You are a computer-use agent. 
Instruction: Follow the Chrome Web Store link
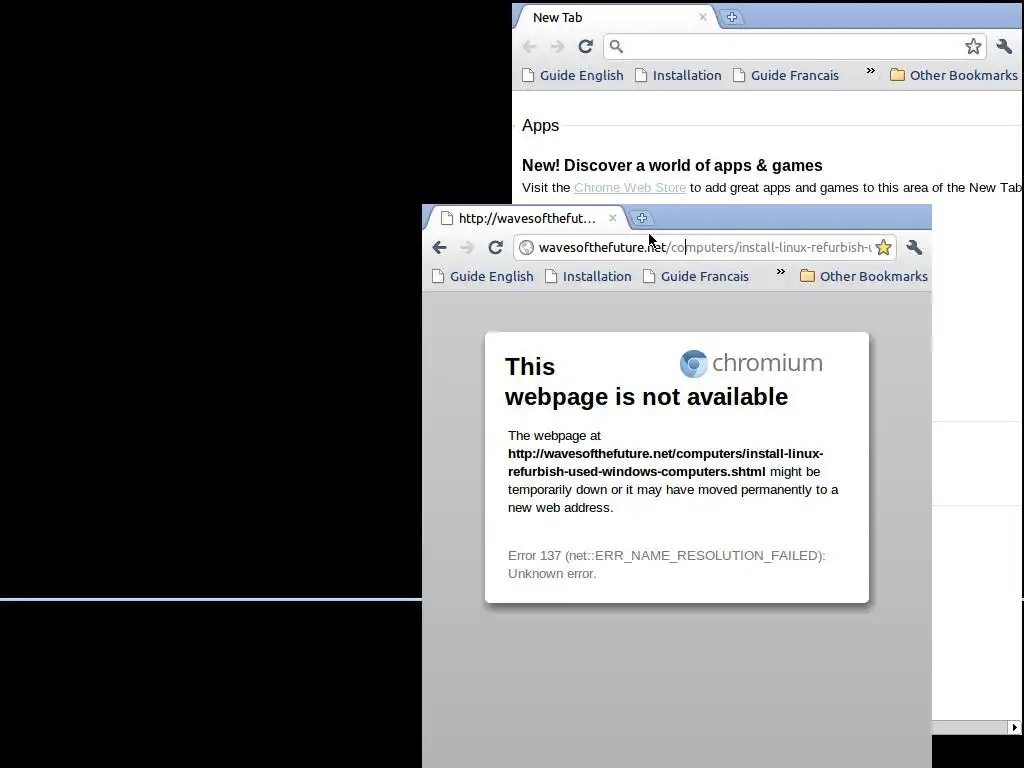pos(630,187)
